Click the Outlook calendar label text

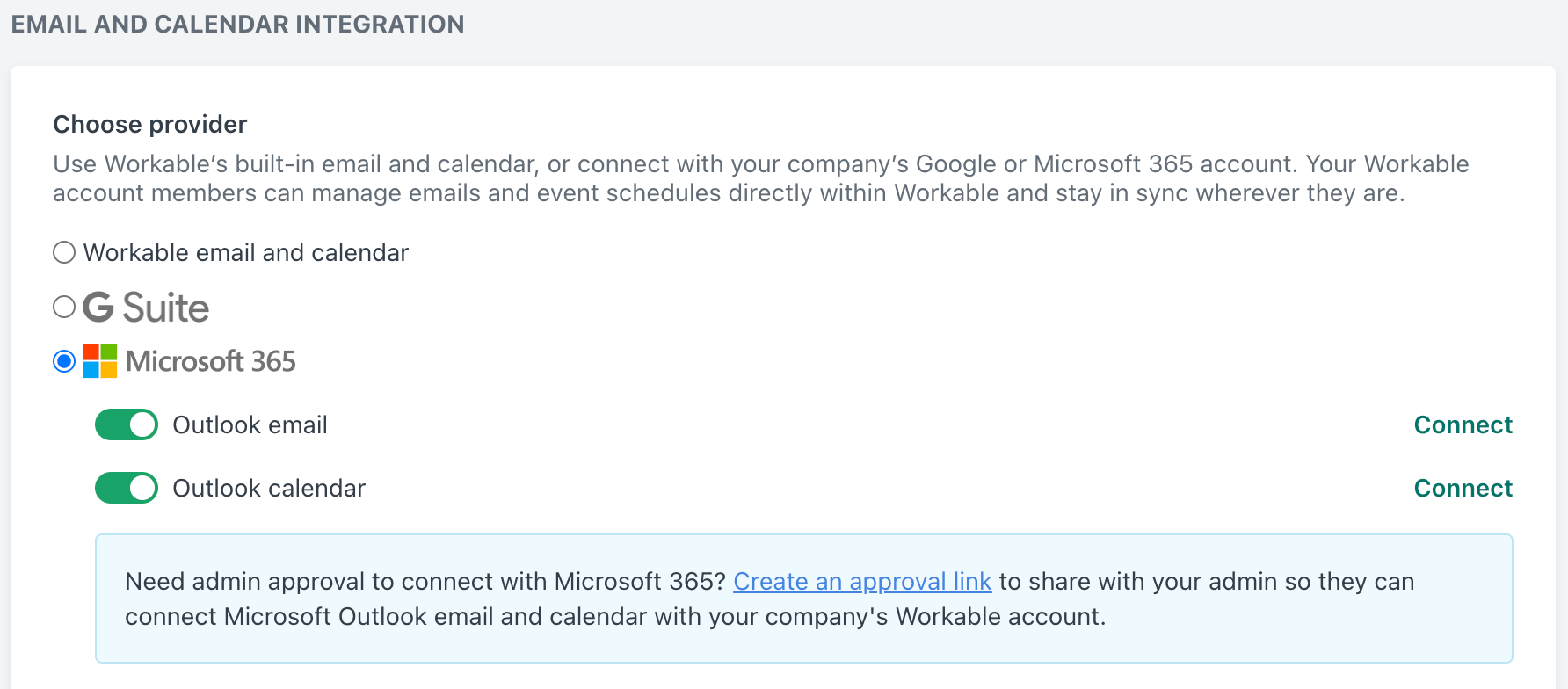(x=269, y=489)
